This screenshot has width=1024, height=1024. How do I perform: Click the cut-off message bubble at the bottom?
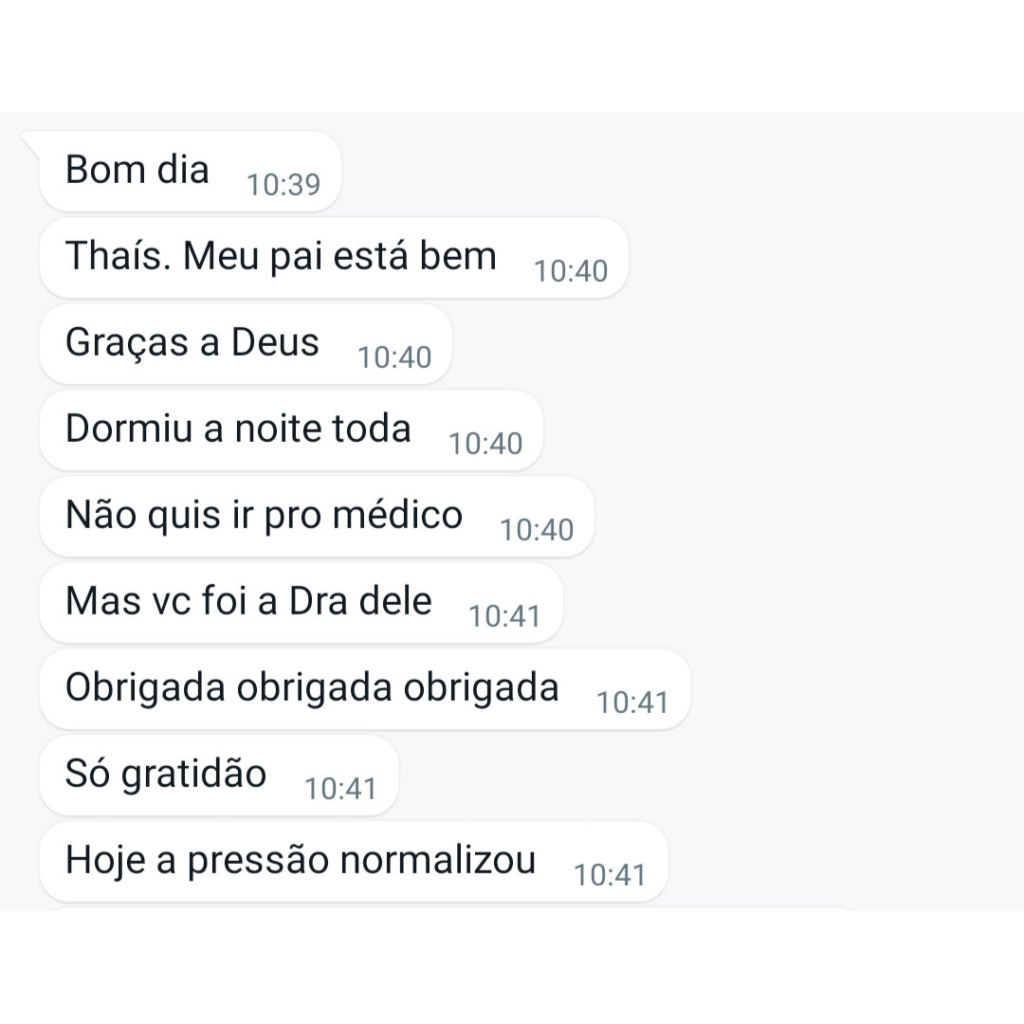(450, 908)
